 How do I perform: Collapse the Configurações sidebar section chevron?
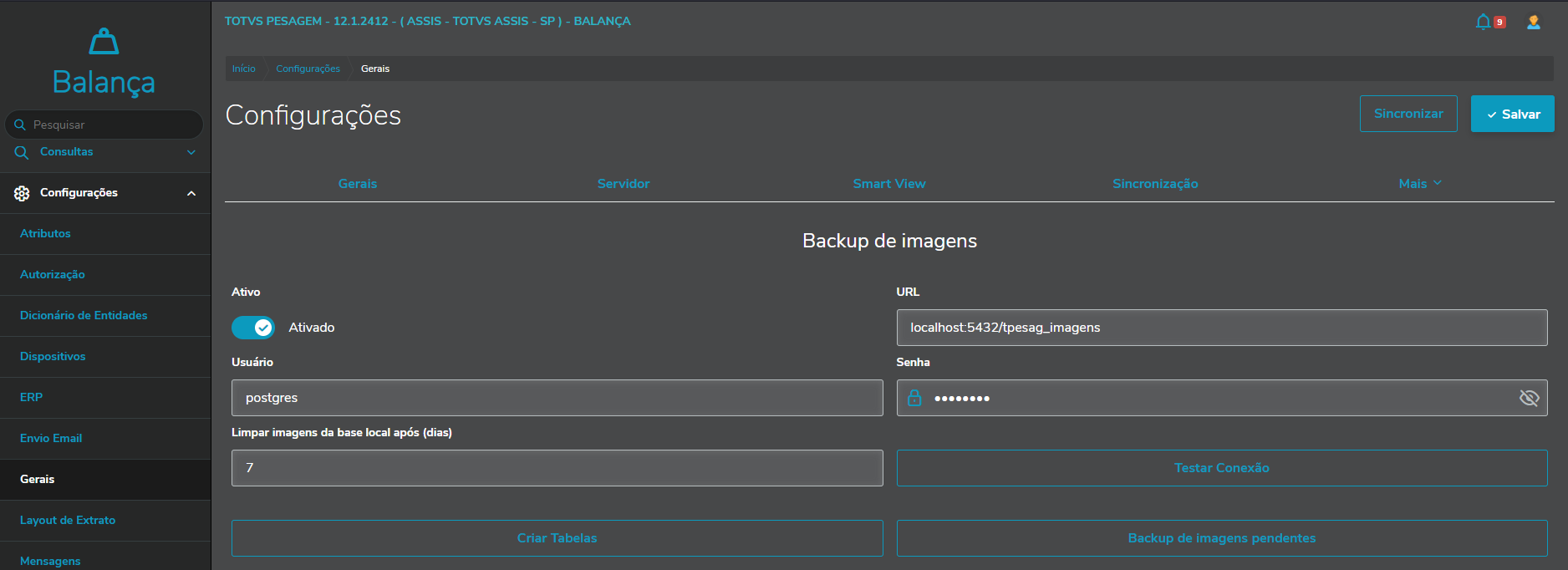[x=191, y=193]
